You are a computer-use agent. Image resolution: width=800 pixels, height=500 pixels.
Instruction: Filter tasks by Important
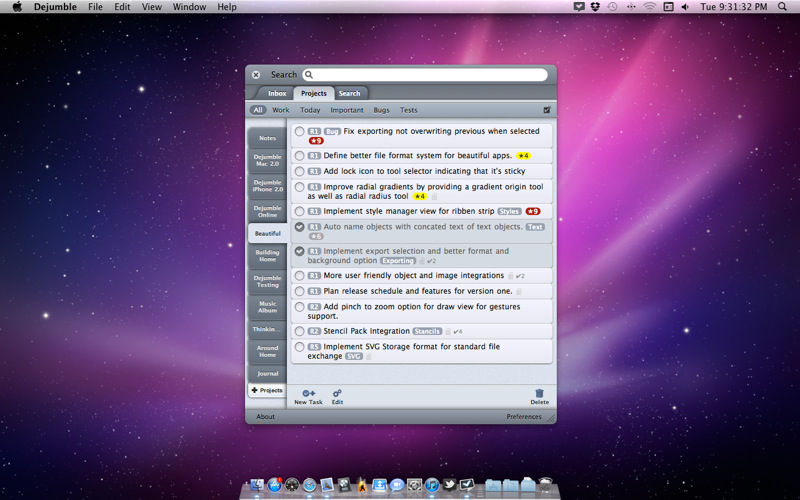point(347,110)
